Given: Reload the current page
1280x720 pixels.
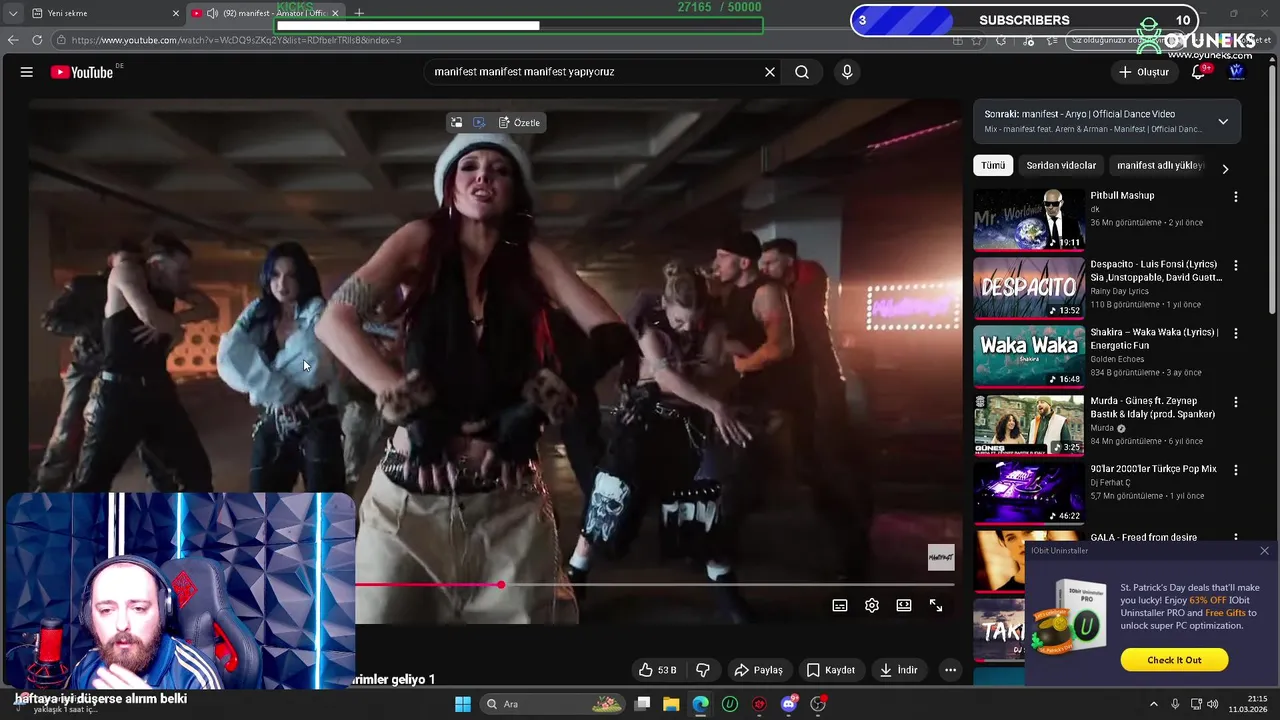Looking at the screenshot, I should 37,40.
